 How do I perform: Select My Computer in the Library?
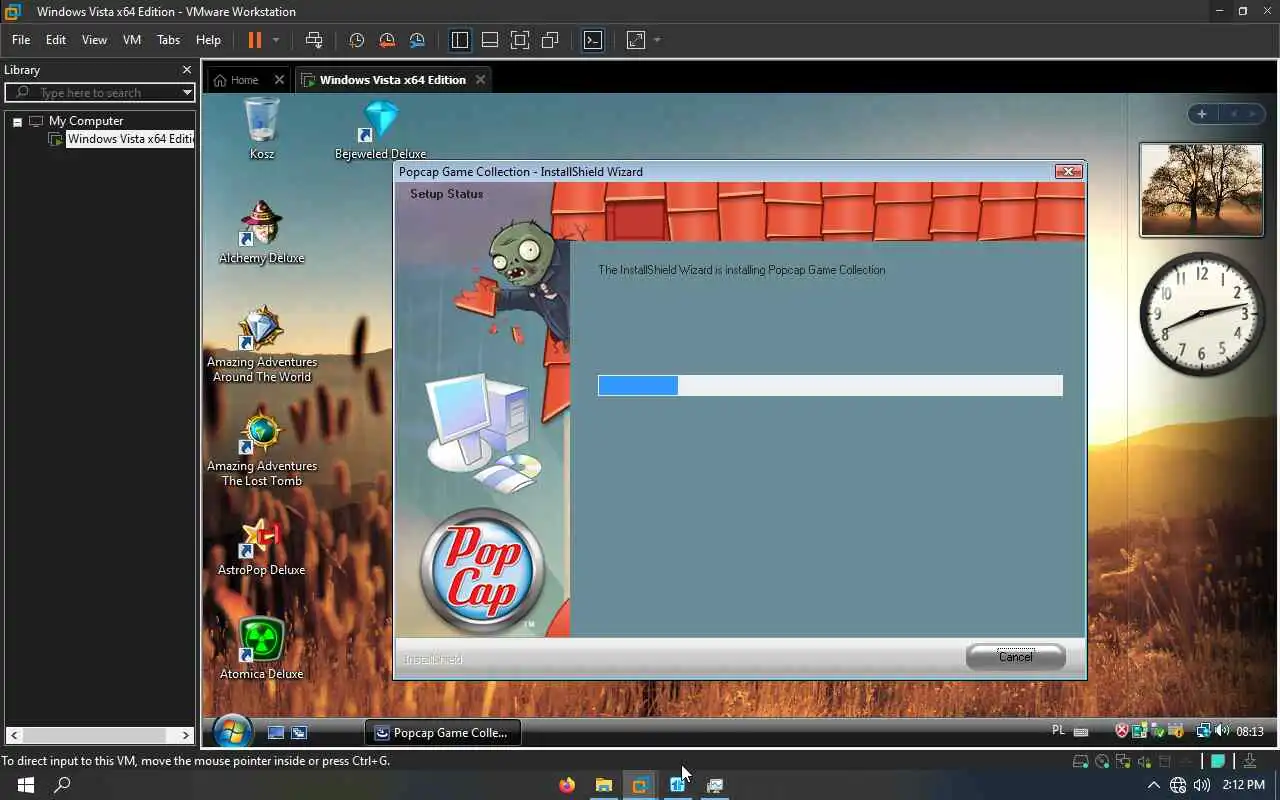pos(86,121)
